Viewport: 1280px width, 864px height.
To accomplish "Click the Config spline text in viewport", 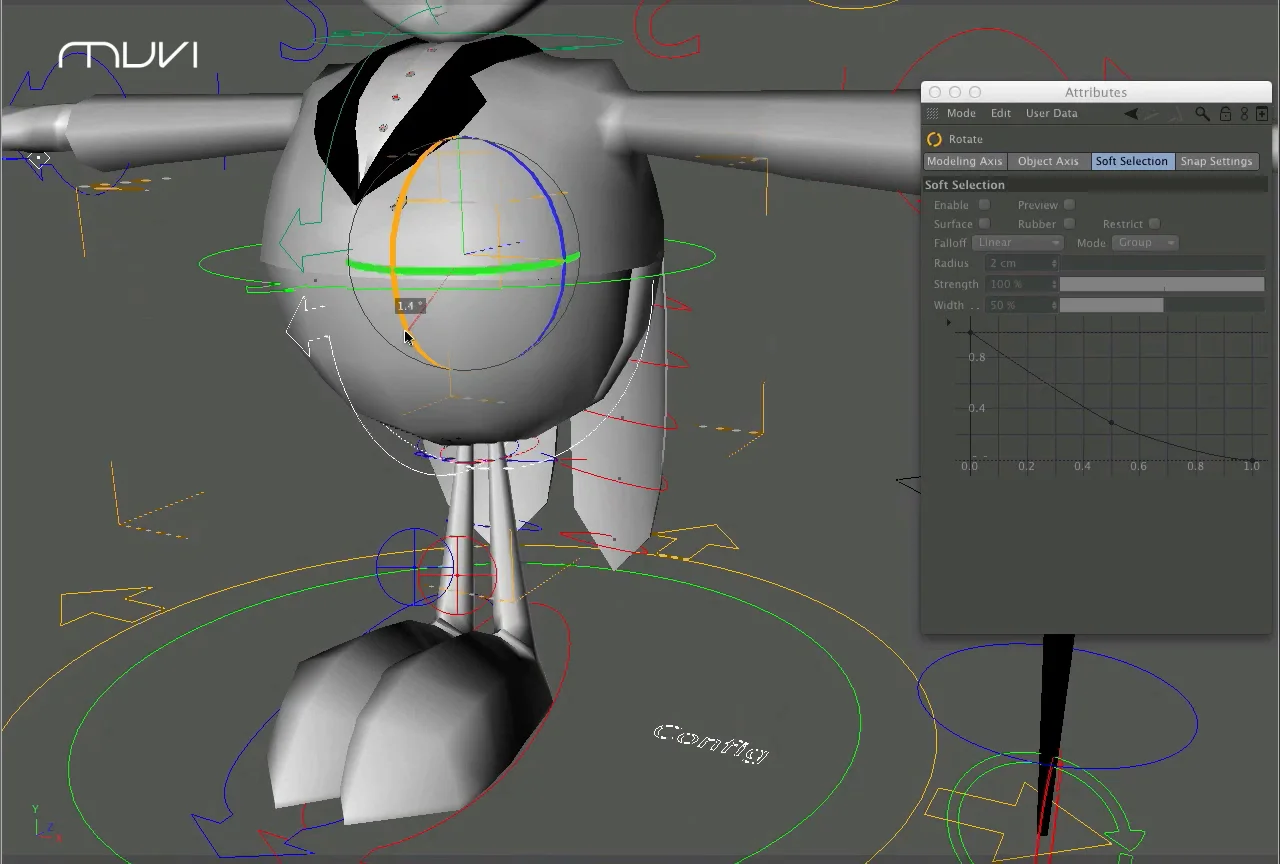I will (711, 744).
